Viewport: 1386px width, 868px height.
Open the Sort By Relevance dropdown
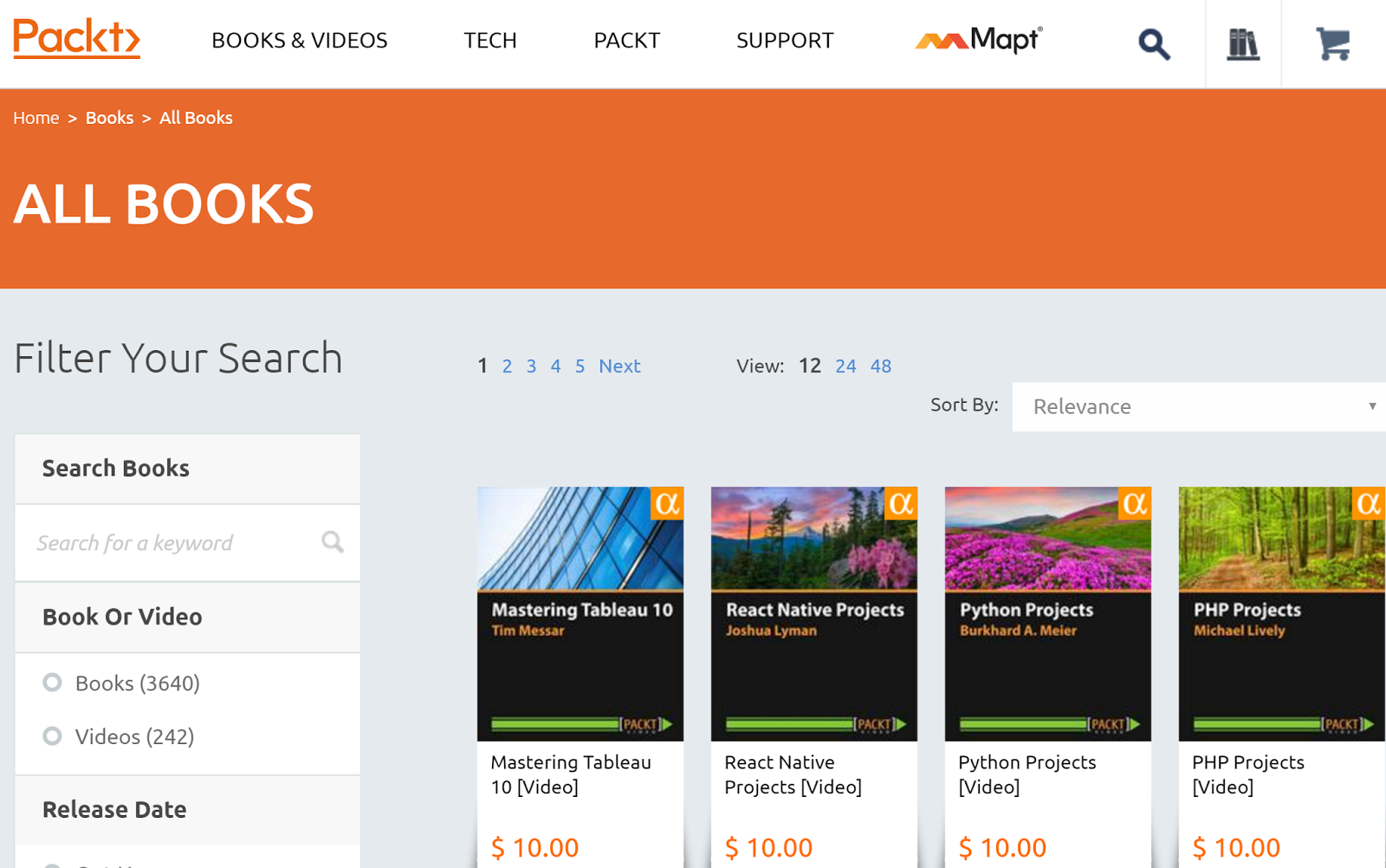tap(1199, 406)
